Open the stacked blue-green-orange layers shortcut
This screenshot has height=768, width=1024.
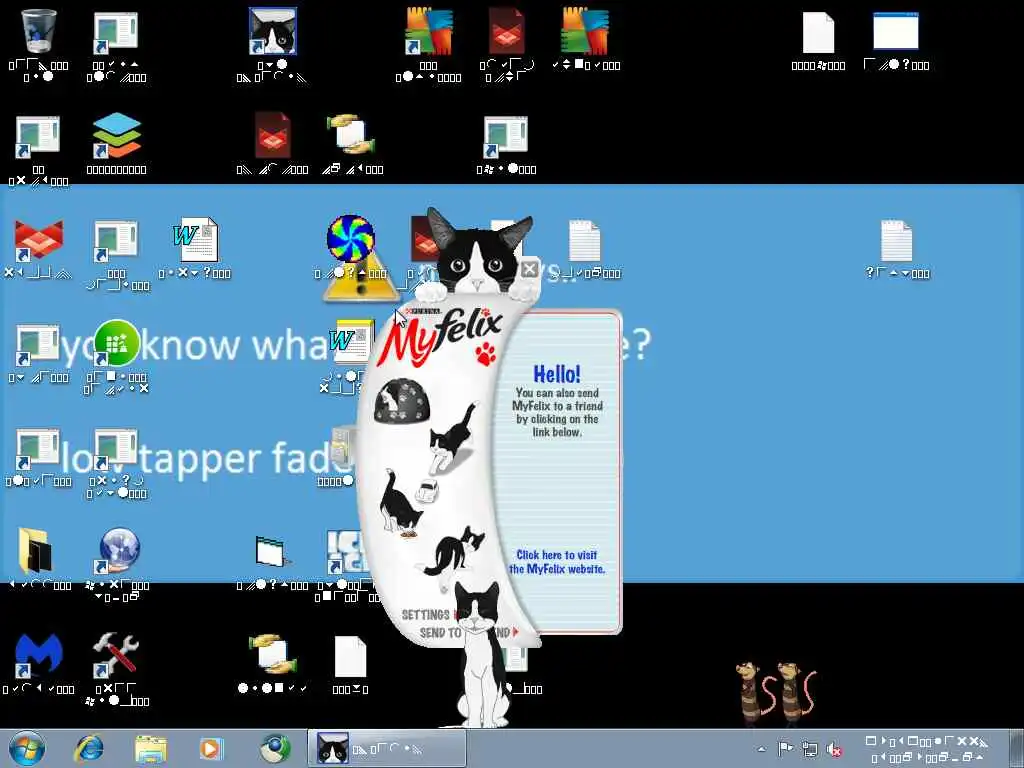(116, 135)
